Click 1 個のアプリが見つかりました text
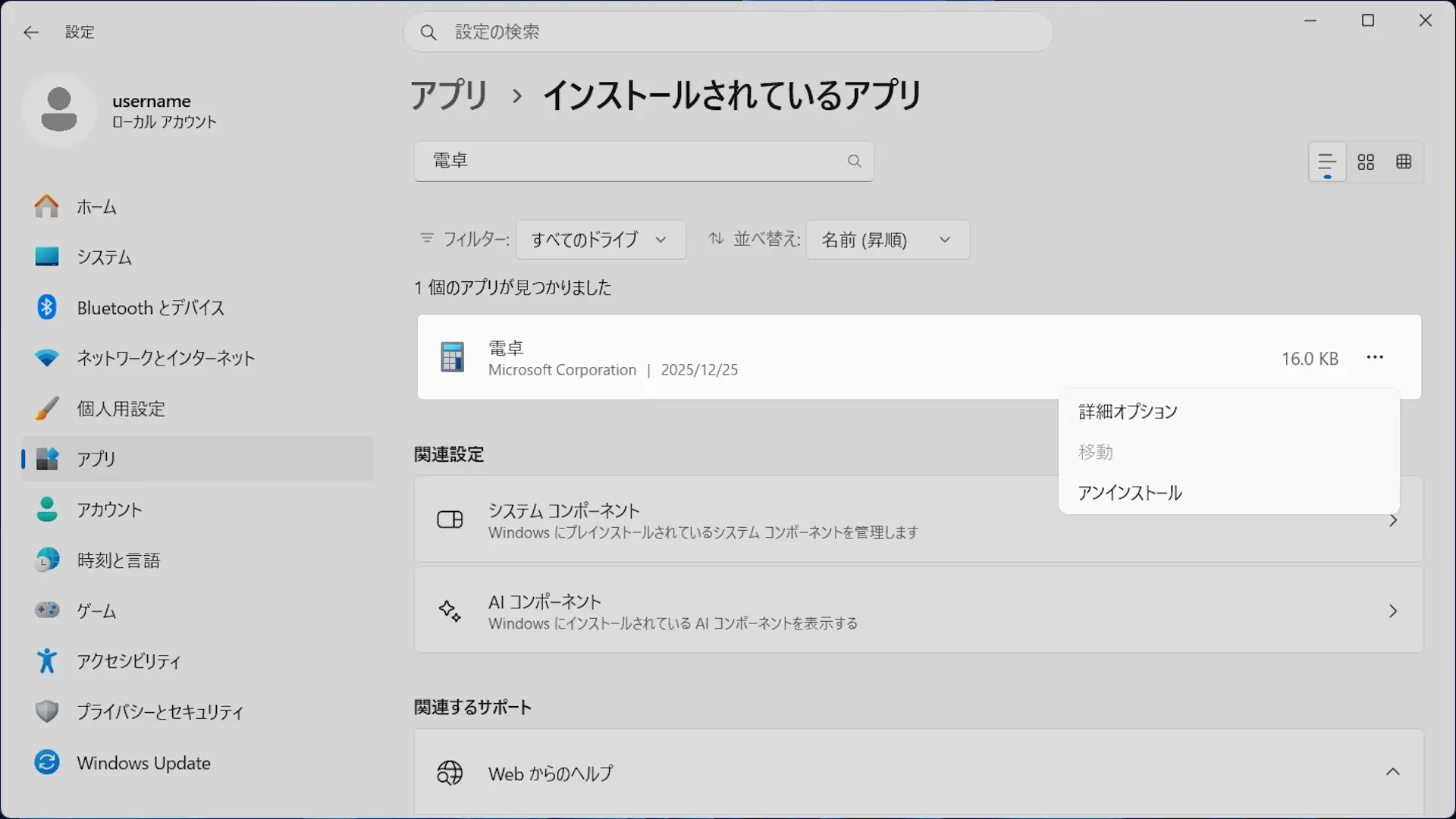Viewport: 1456px width, 819px height. coord(513,287)
